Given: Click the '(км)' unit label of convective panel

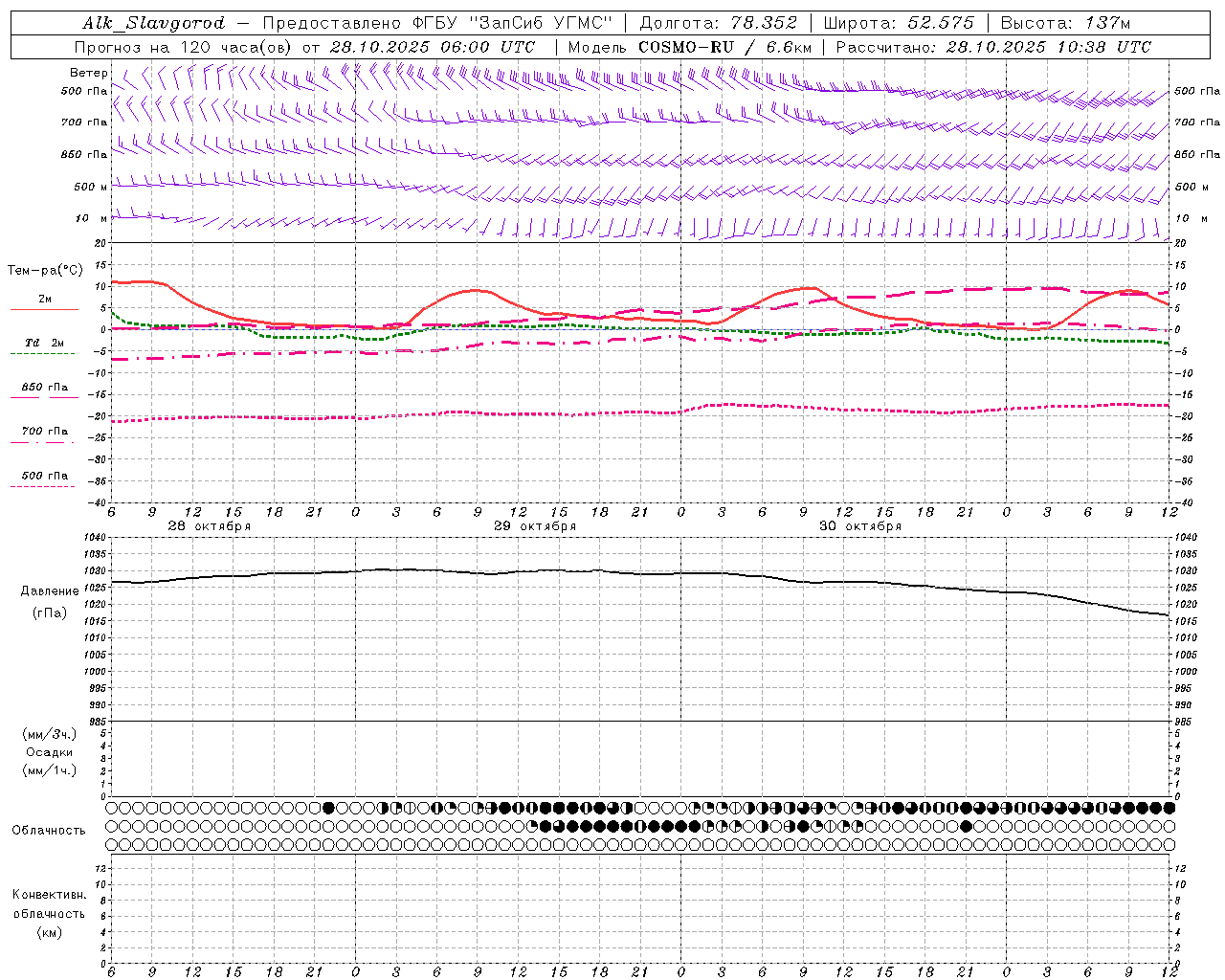Looking at the screenshot, I should [x=50, y=932].
